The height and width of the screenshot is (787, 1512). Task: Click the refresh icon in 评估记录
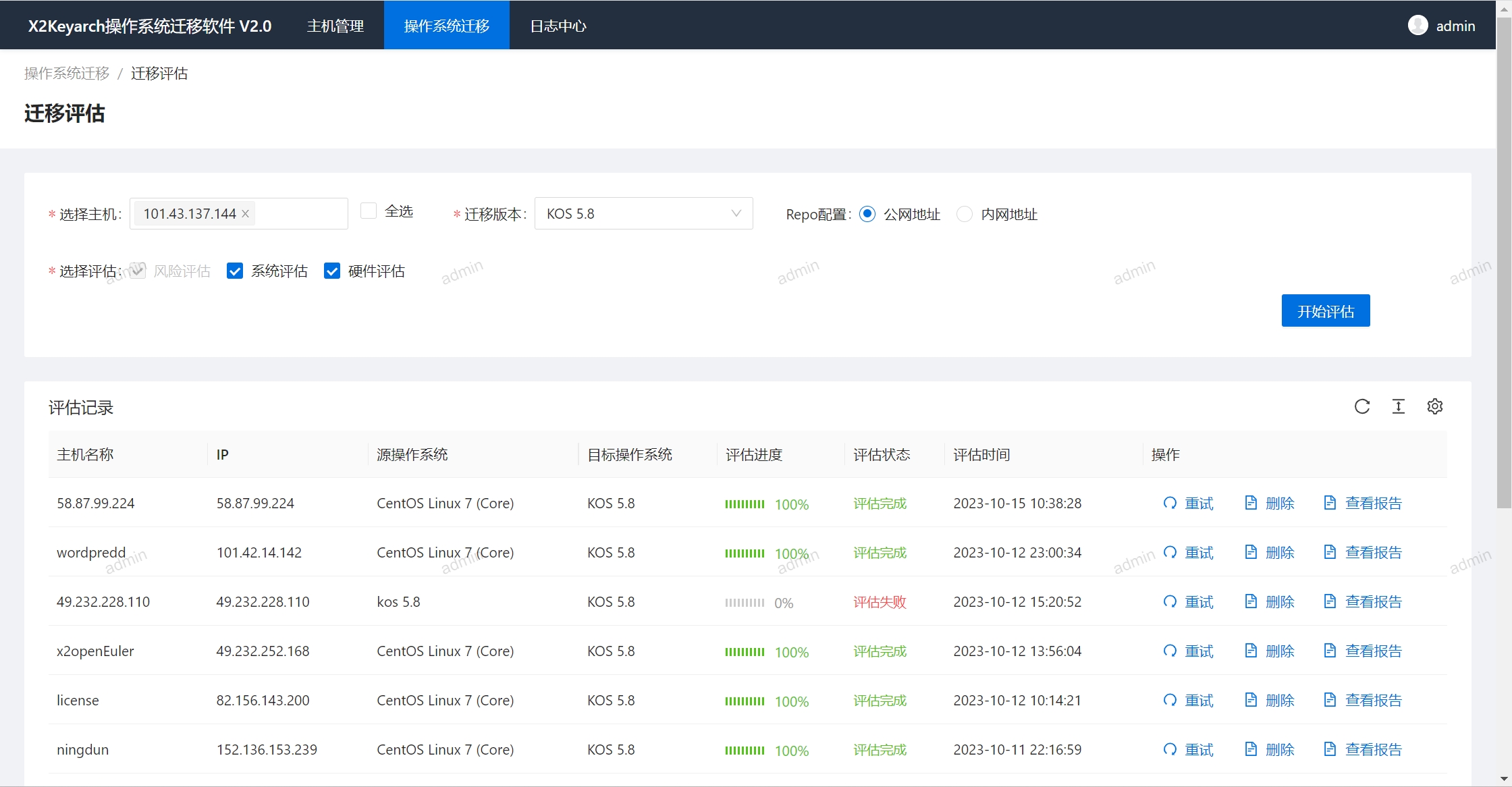click(x=1361, y=406)
